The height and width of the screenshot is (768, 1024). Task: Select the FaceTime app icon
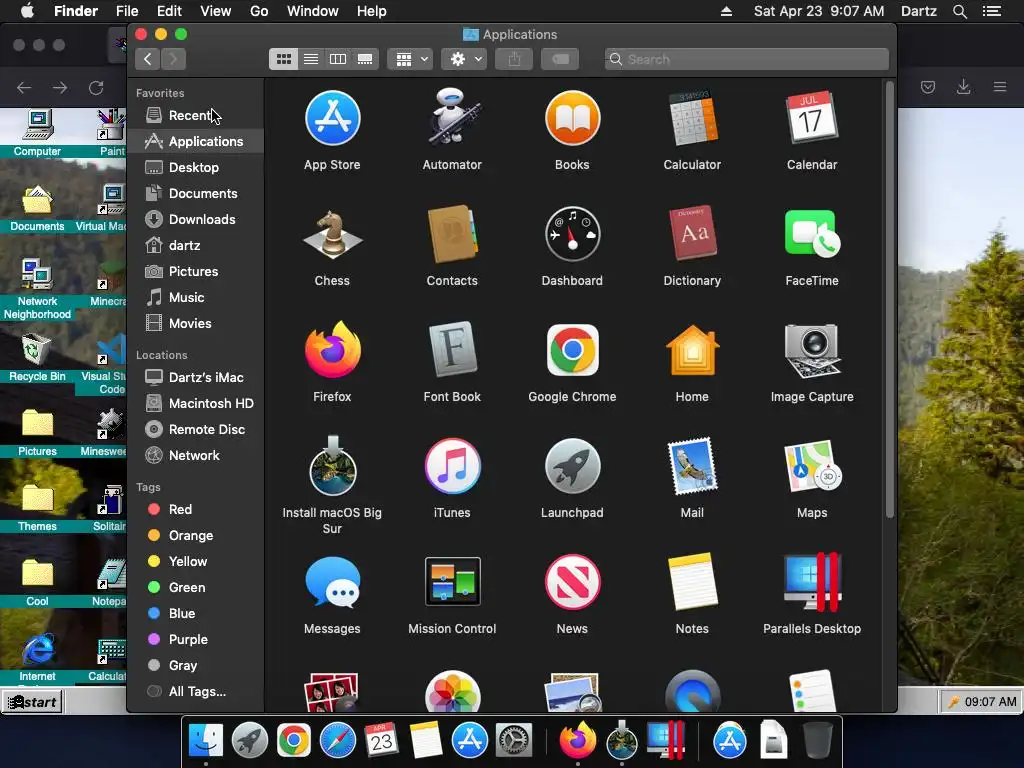812,234
